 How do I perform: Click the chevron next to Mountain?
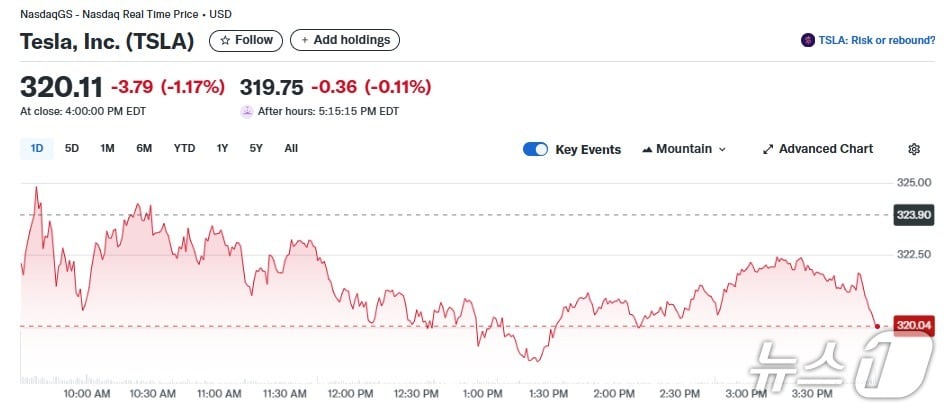722,149
